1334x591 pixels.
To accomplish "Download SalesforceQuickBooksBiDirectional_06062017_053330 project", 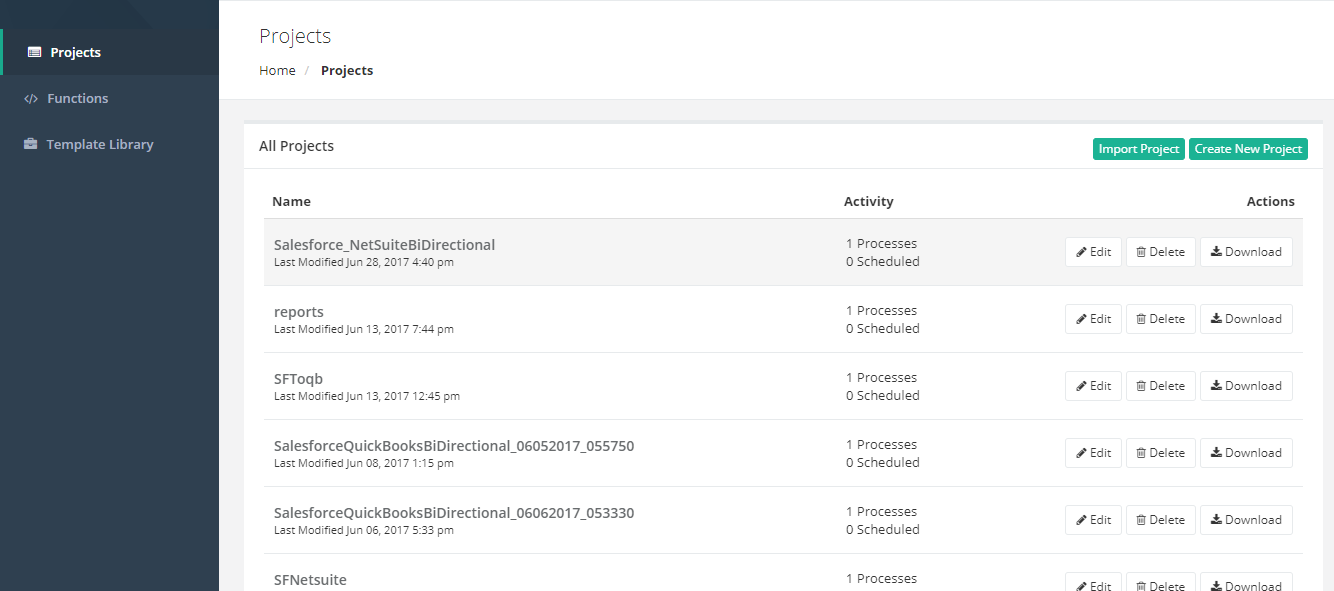I will (x=1245, y=520).
